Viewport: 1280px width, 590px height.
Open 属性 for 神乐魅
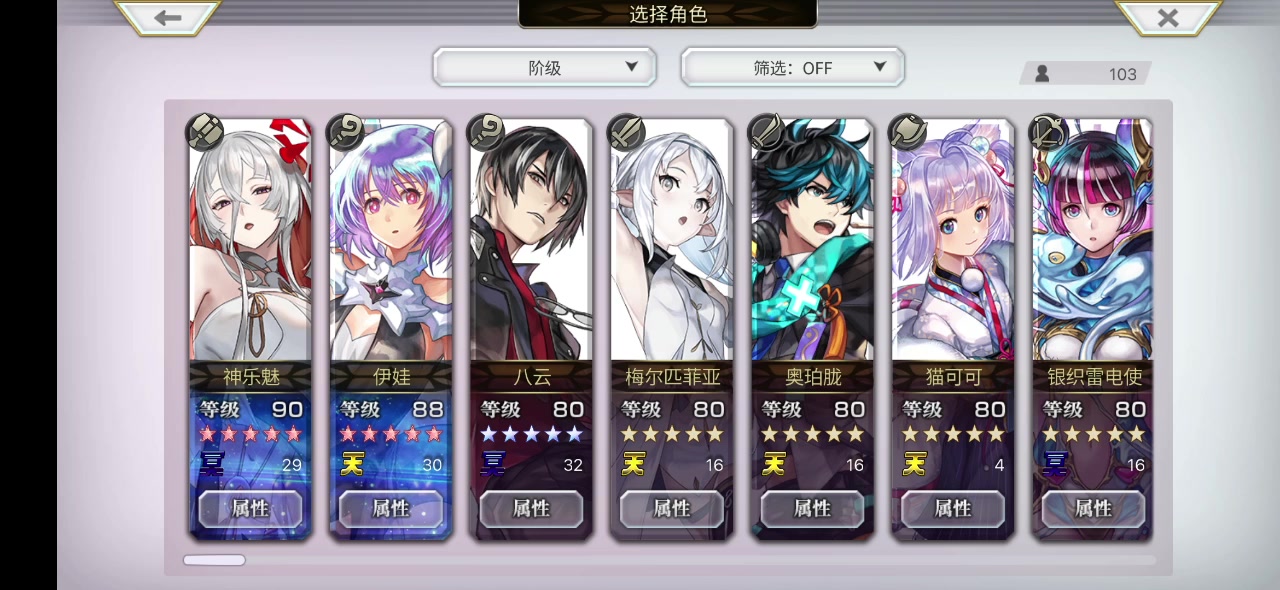click(x=250, y=508)
